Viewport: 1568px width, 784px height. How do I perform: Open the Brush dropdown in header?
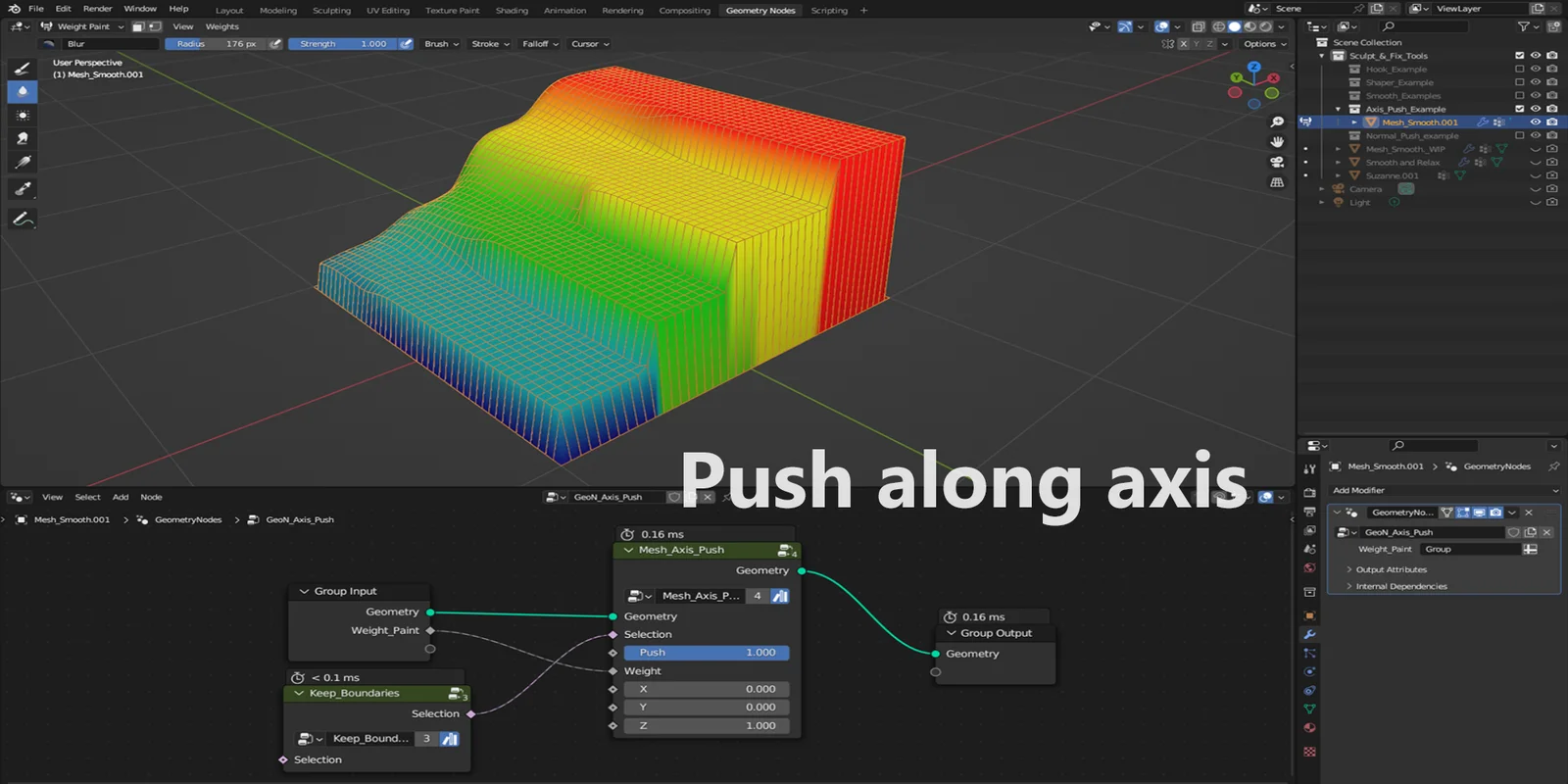(x=441, y=44)
